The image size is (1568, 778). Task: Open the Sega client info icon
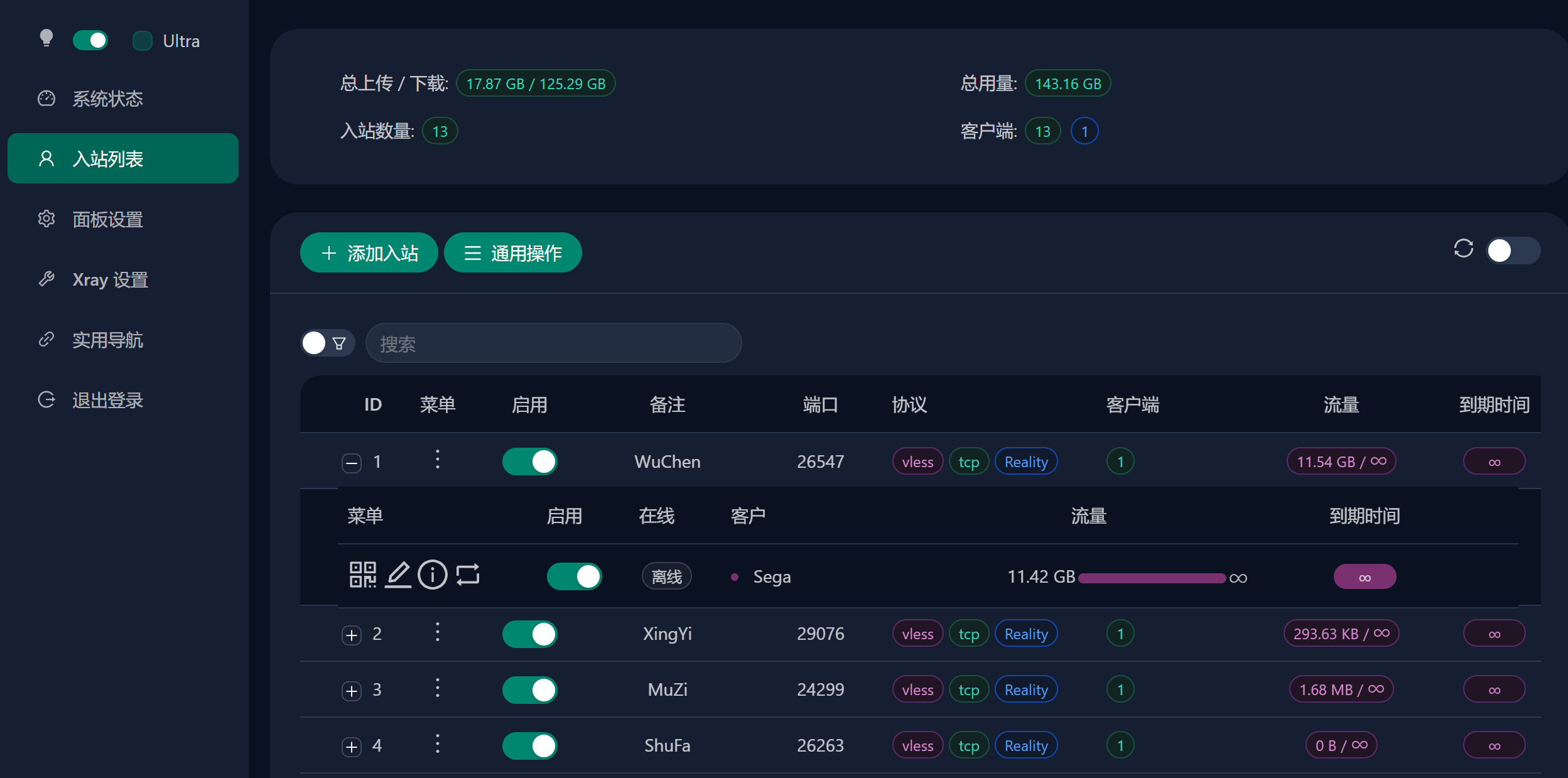pyautogui.click(x=433, y=575)
